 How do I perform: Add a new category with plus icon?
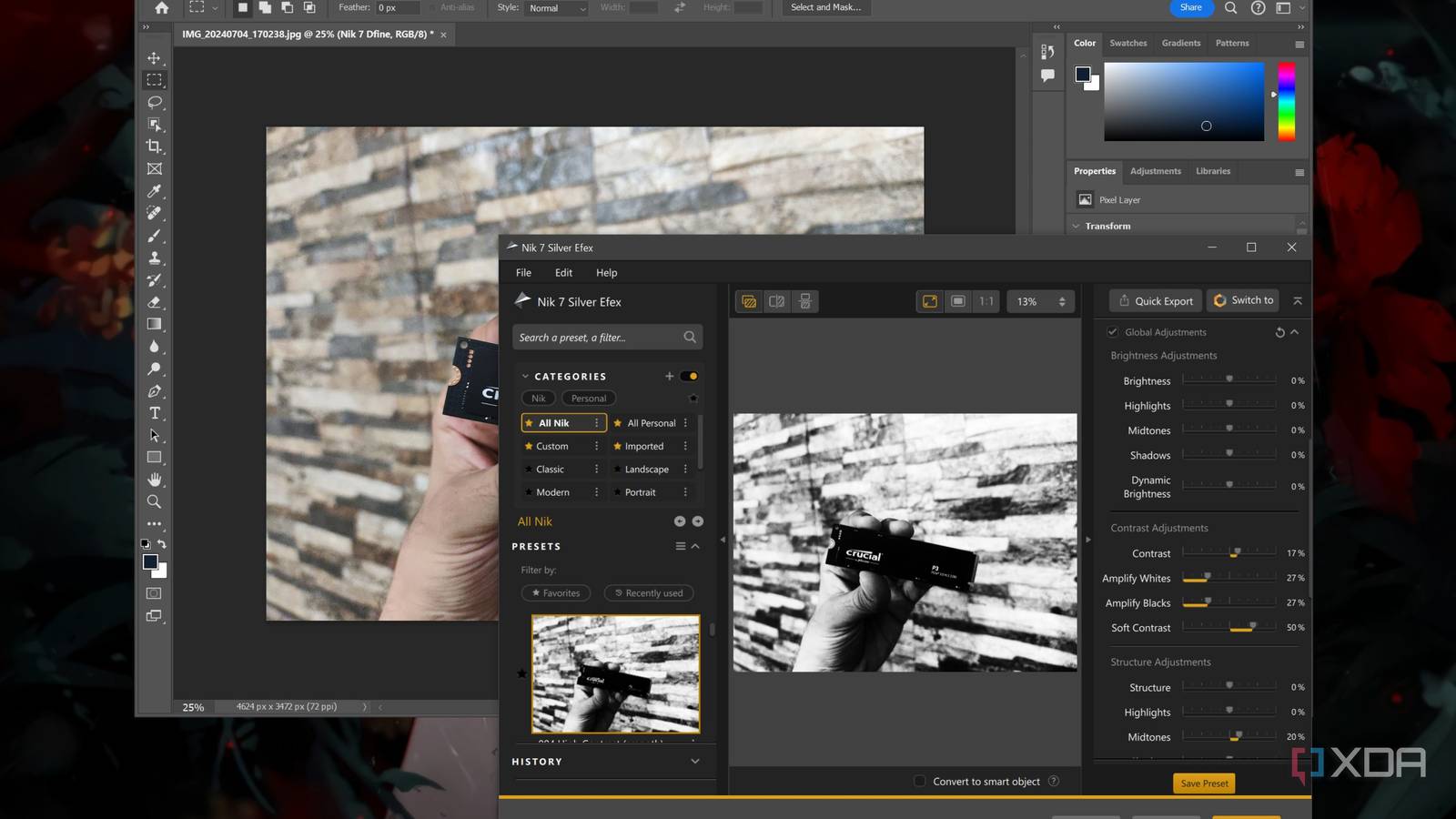click(x=669, y=376)
